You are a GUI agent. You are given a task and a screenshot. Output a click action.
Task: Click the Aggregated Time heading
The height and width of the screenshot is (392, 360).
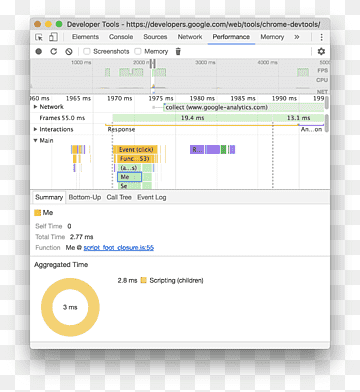tap(61, 265)
